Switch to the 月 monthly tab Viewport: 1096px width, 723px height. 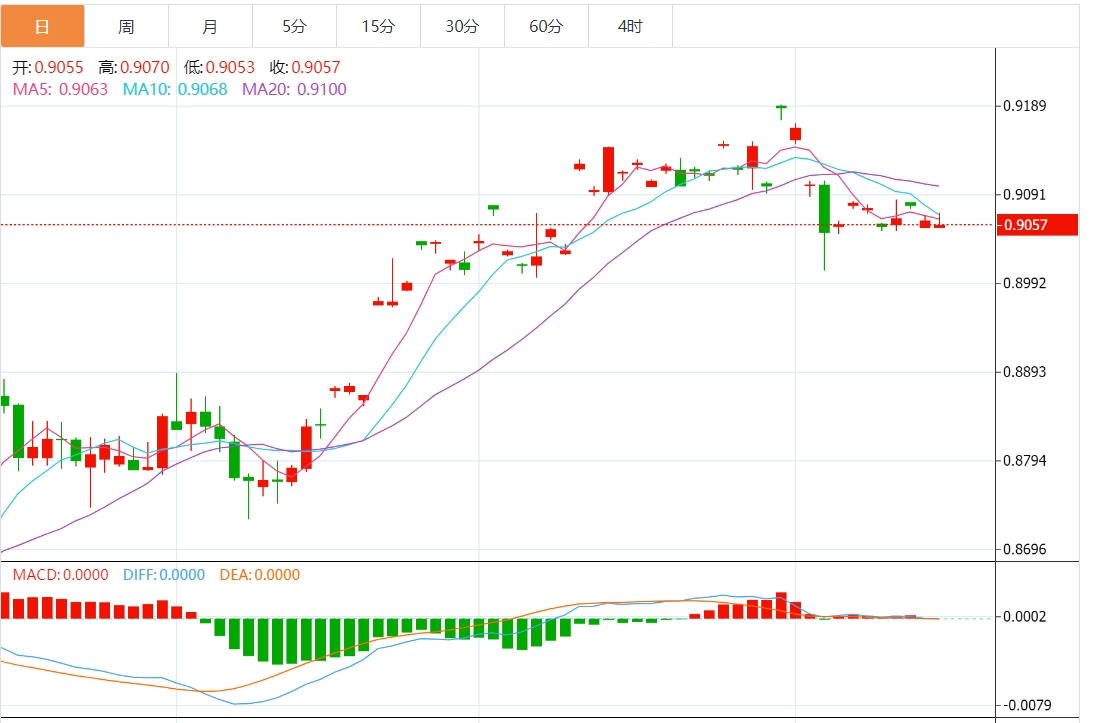pos(210,27)
